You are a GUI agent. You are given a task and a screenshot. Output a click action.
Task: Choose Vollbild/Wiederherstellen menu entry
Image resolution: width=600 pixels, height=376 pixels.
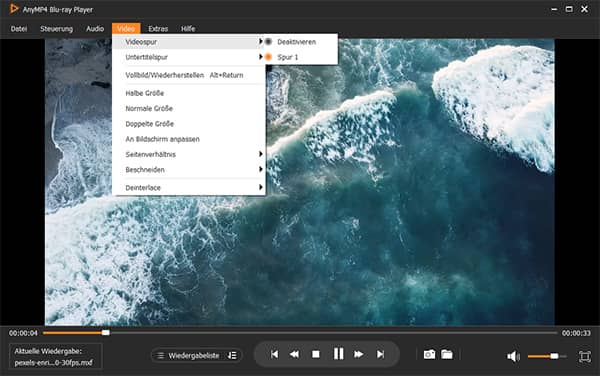point(189,75)
